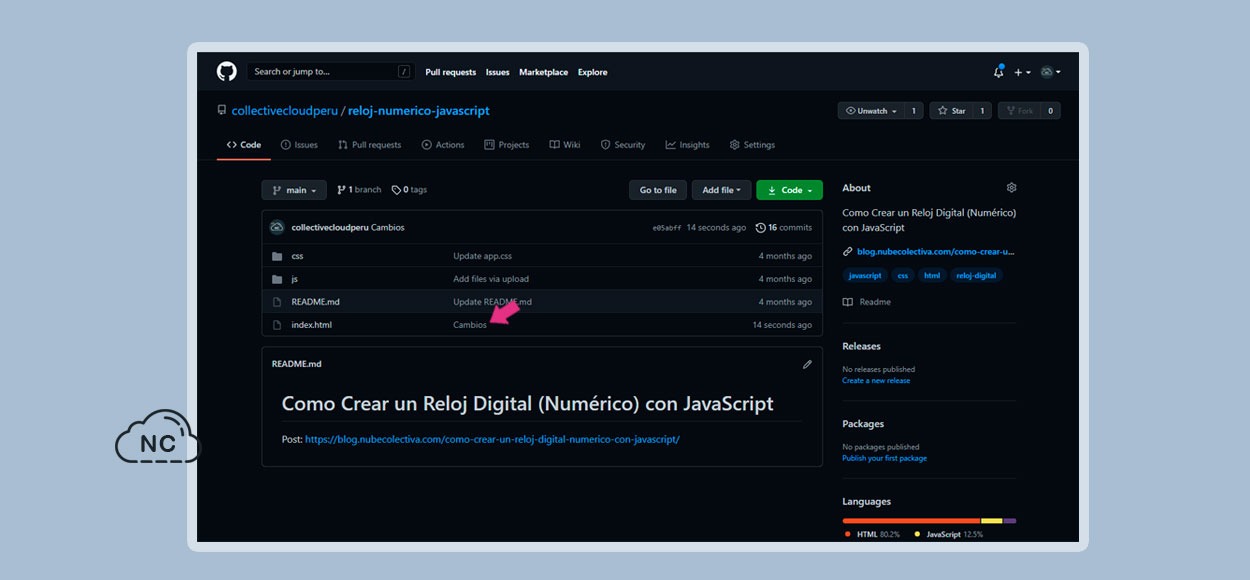
Task: Open the index.html file
Action: pyautogui.click(x=311, y=325)
